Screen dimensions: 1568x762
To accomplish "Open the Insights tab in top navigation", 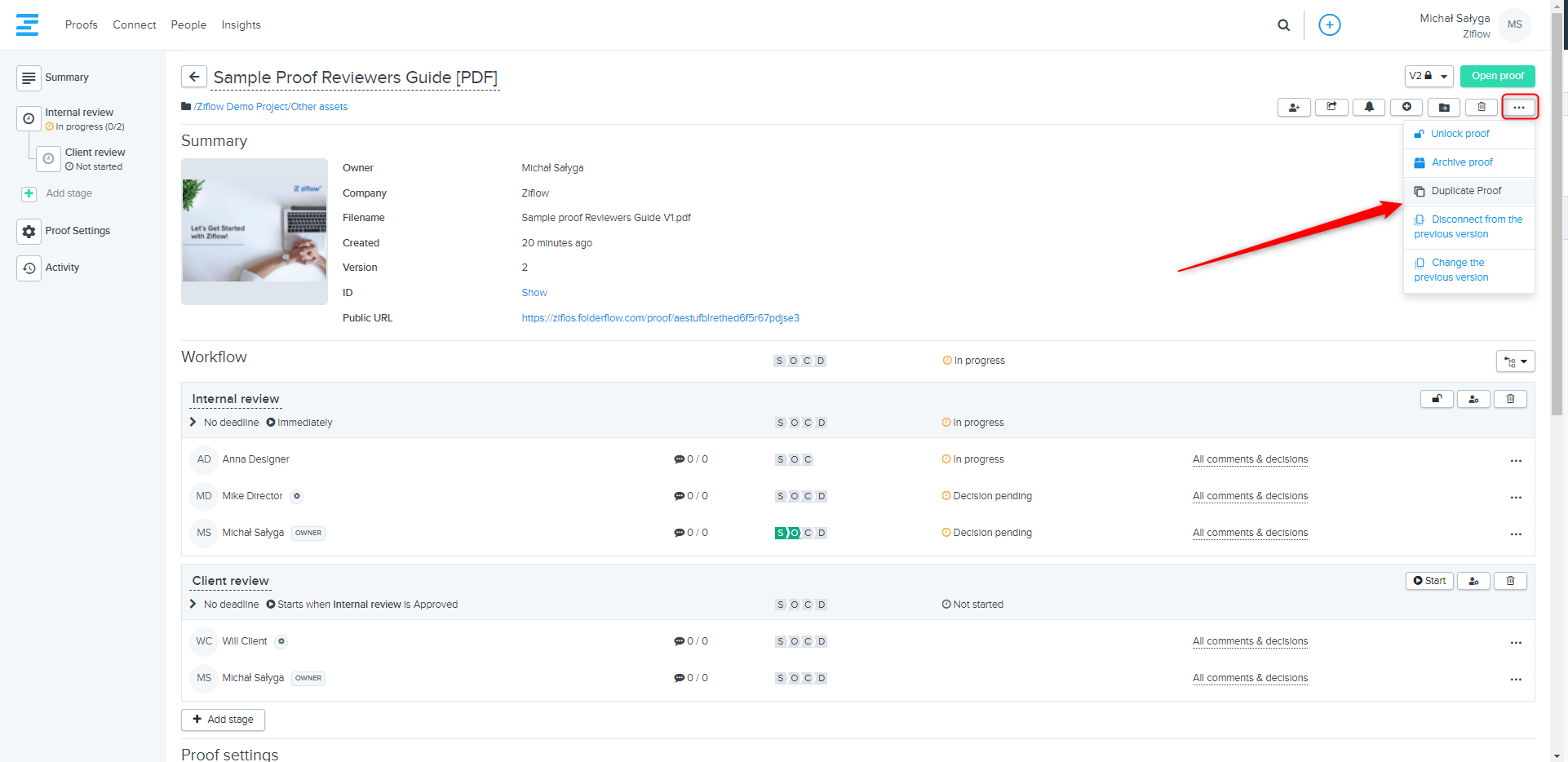I will pos(241,25).
